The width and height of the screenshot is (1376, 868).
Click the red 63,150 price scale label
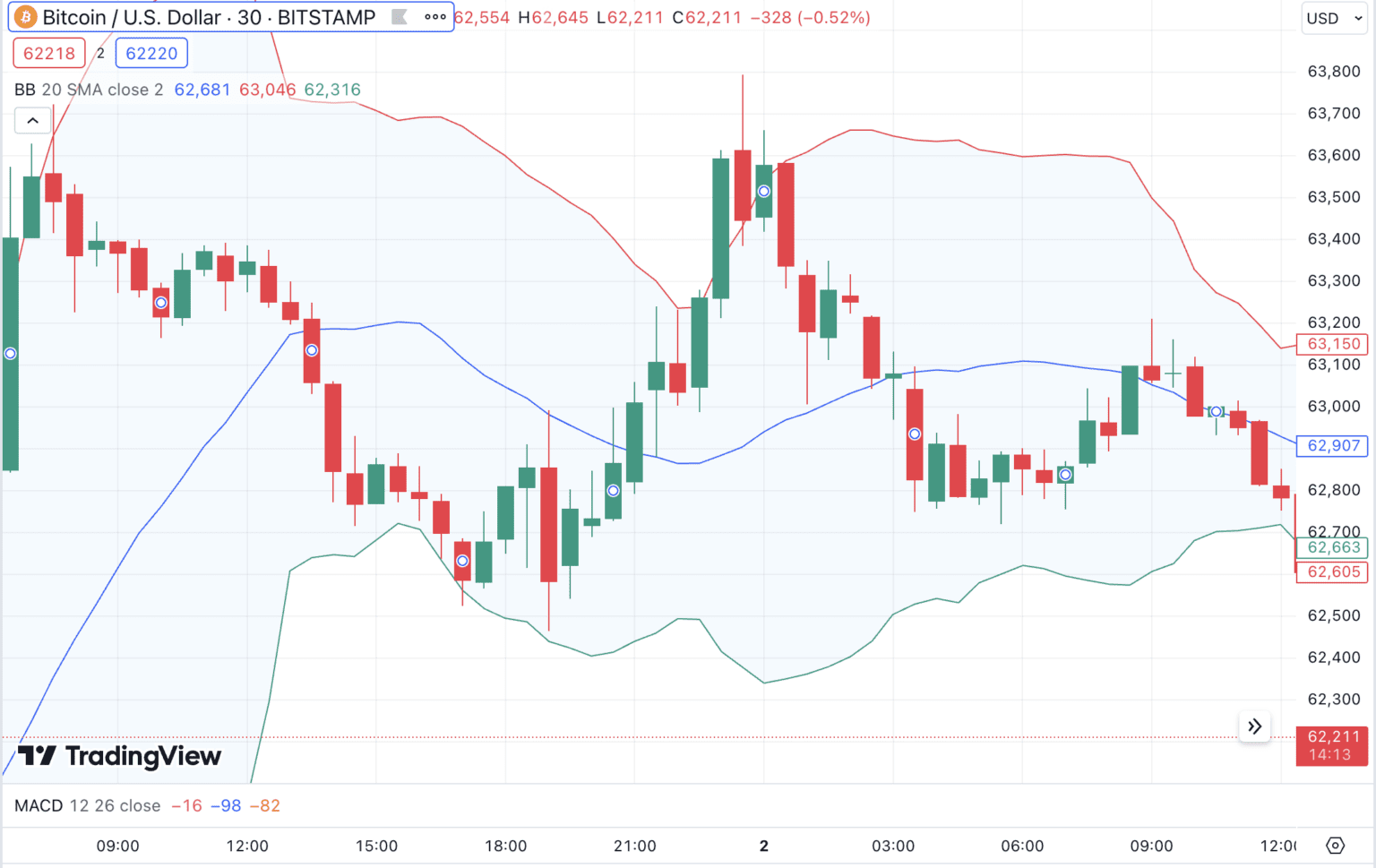(1331, 344)
